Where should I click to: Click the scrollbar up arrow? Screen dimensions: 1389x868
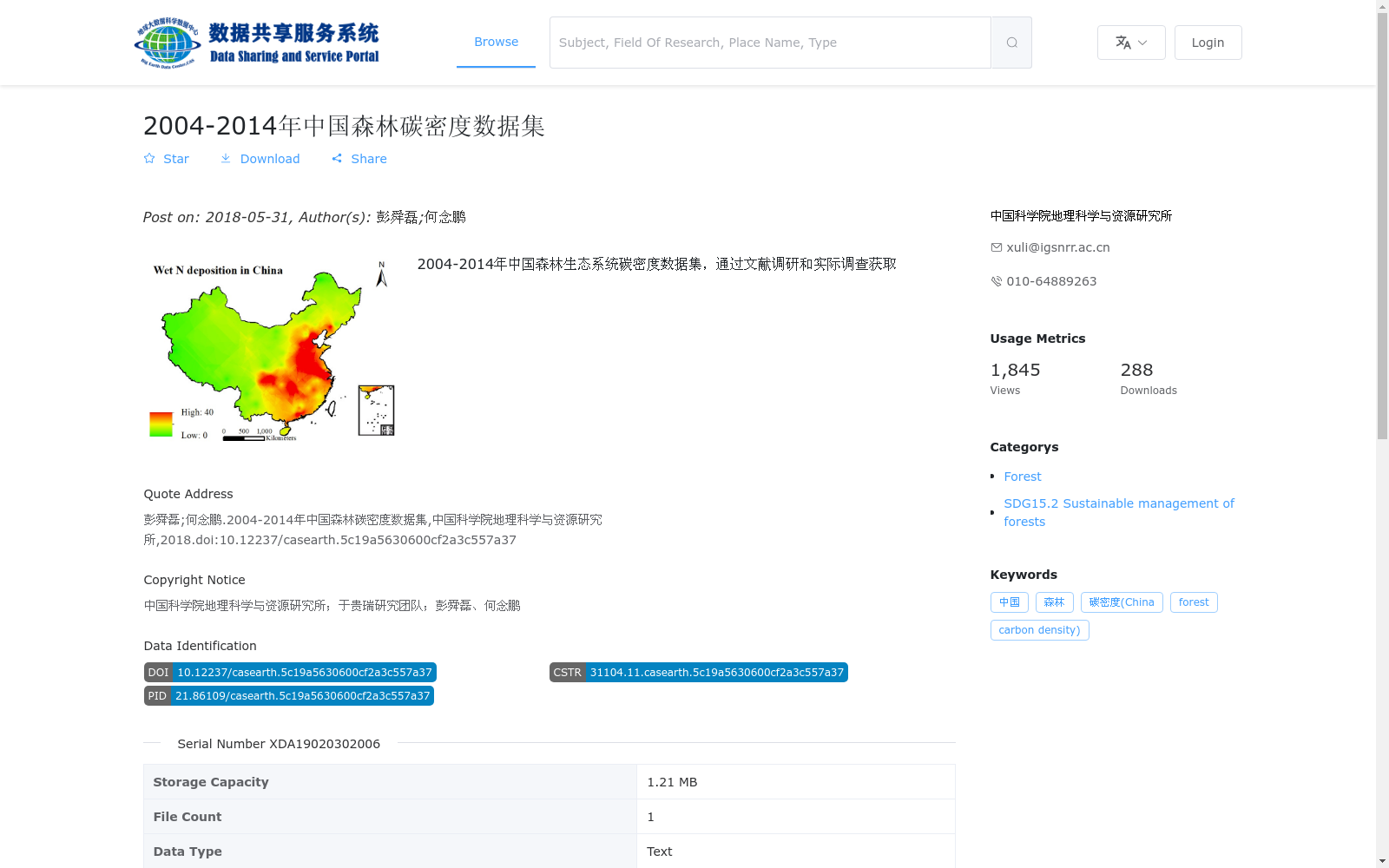(1382, 6)
